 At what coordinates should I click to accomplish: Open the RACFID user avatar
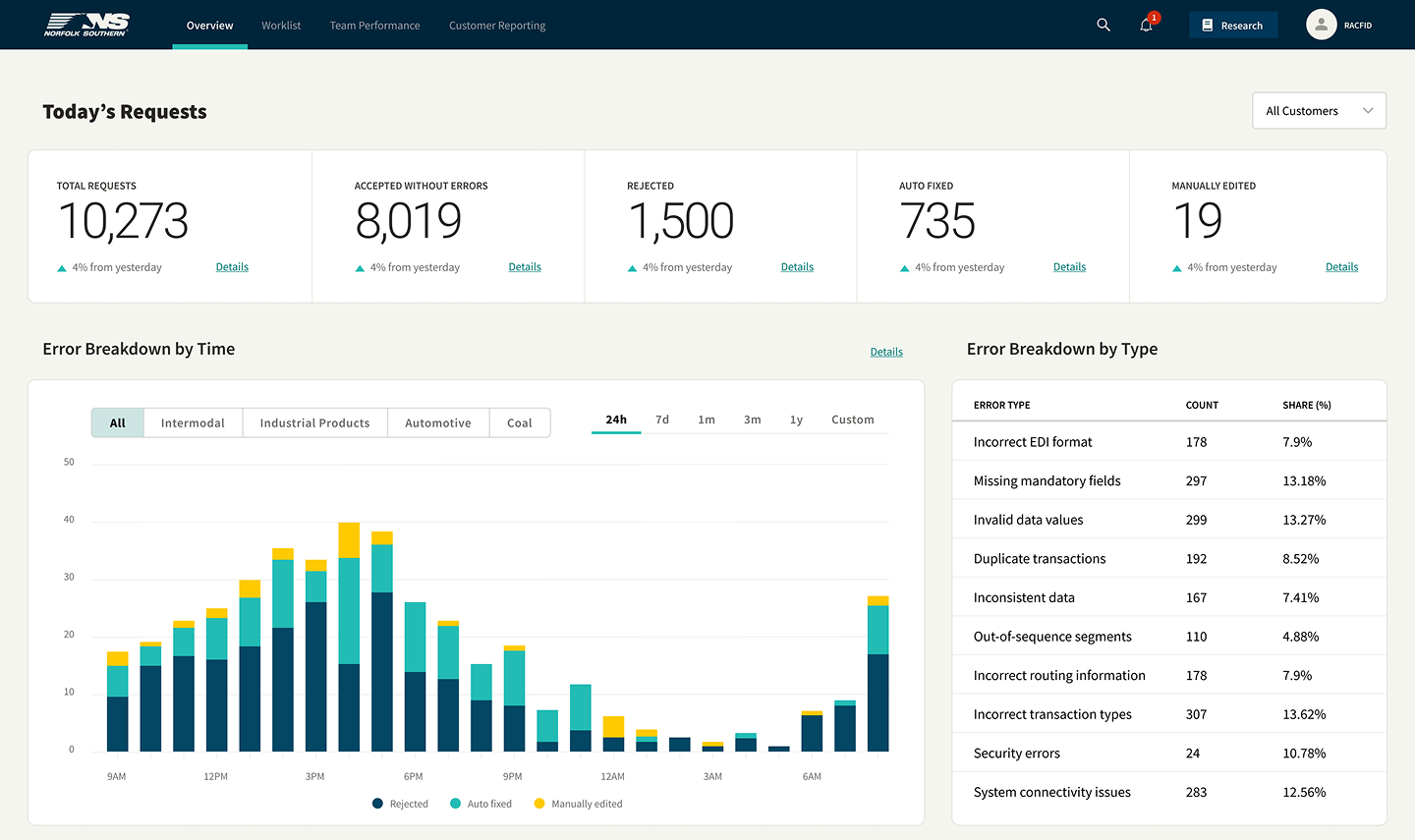point(1321,25)
